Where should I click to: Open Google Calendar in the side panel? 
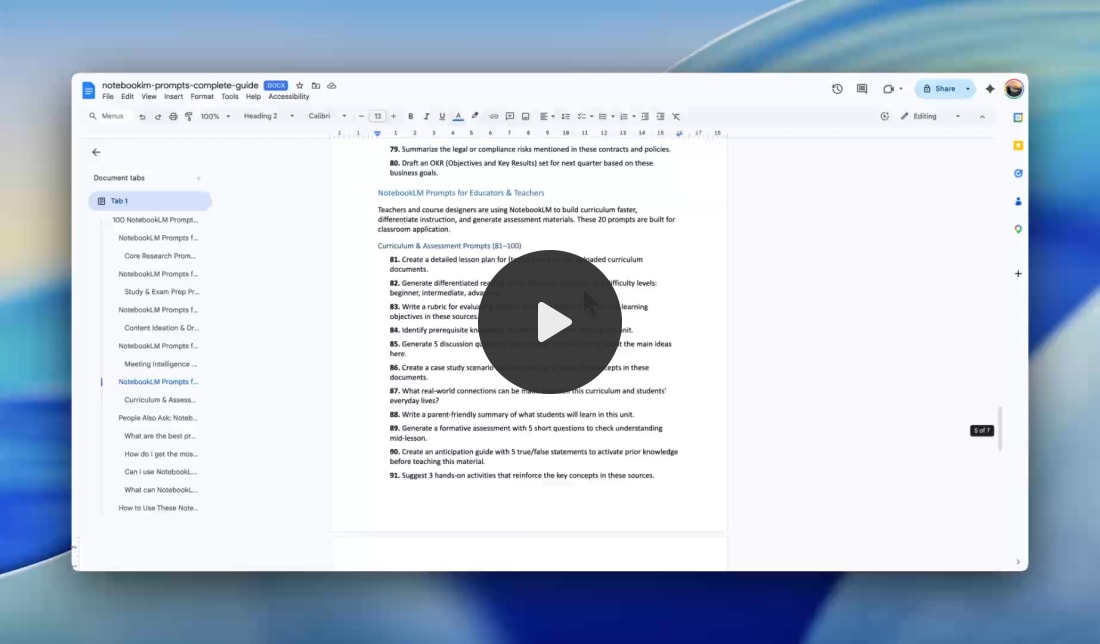1018,118
